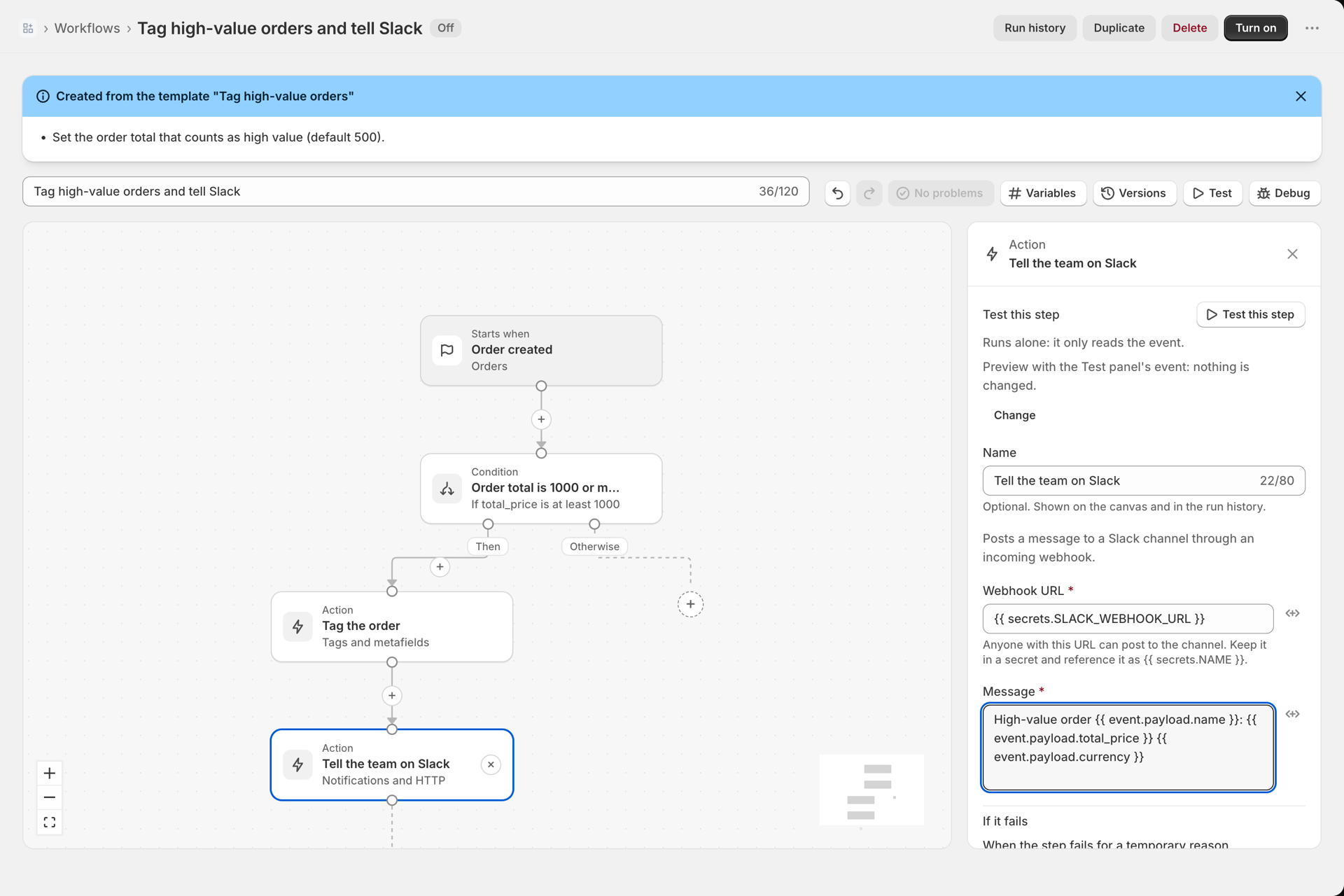The width and height of the screenshot is (1344, 896).
Task: Edit the workflow name field
Action: (416, 192)
